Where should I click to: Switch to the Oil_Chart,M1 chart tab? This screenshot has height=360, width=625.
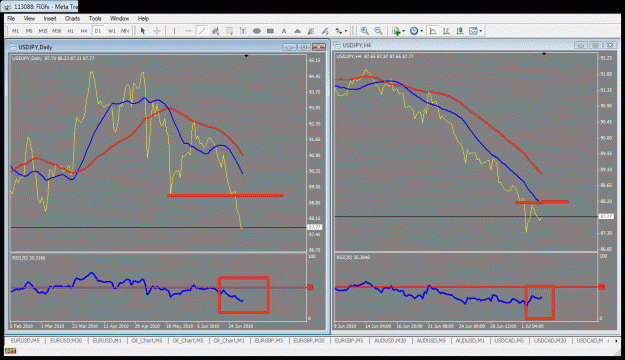[x=229, y=340]
